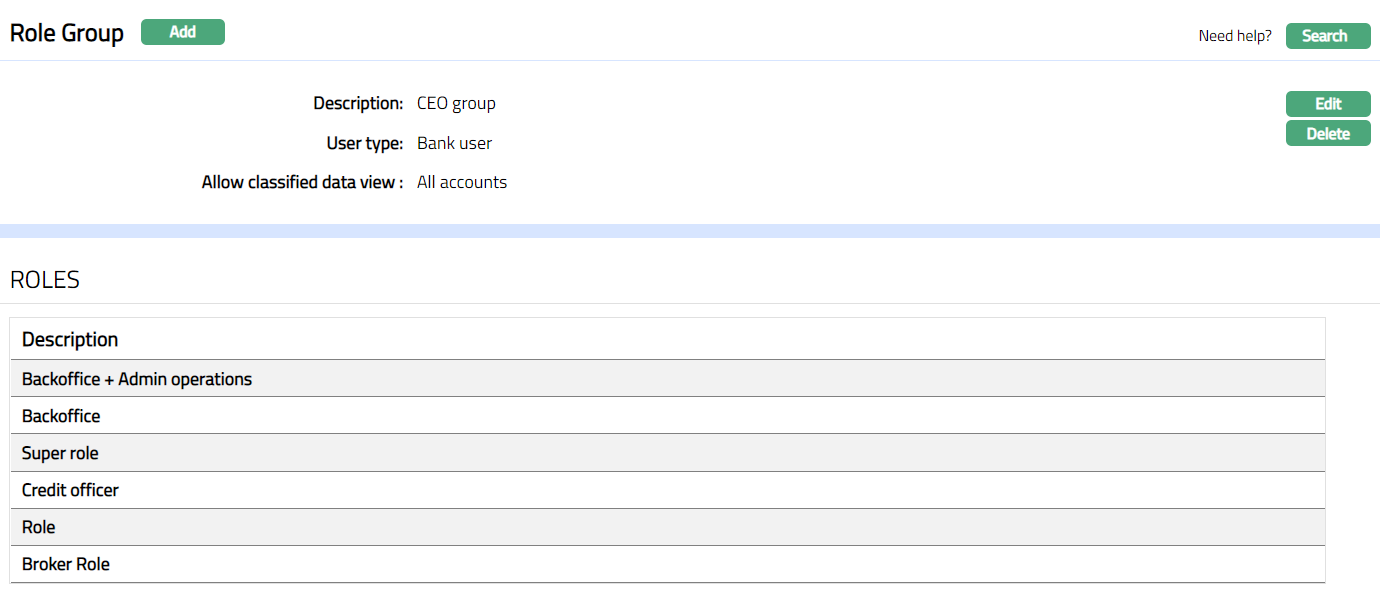Click the Description column header
This screenshot has height=595, width=1380.
click(x=70, y=340)
